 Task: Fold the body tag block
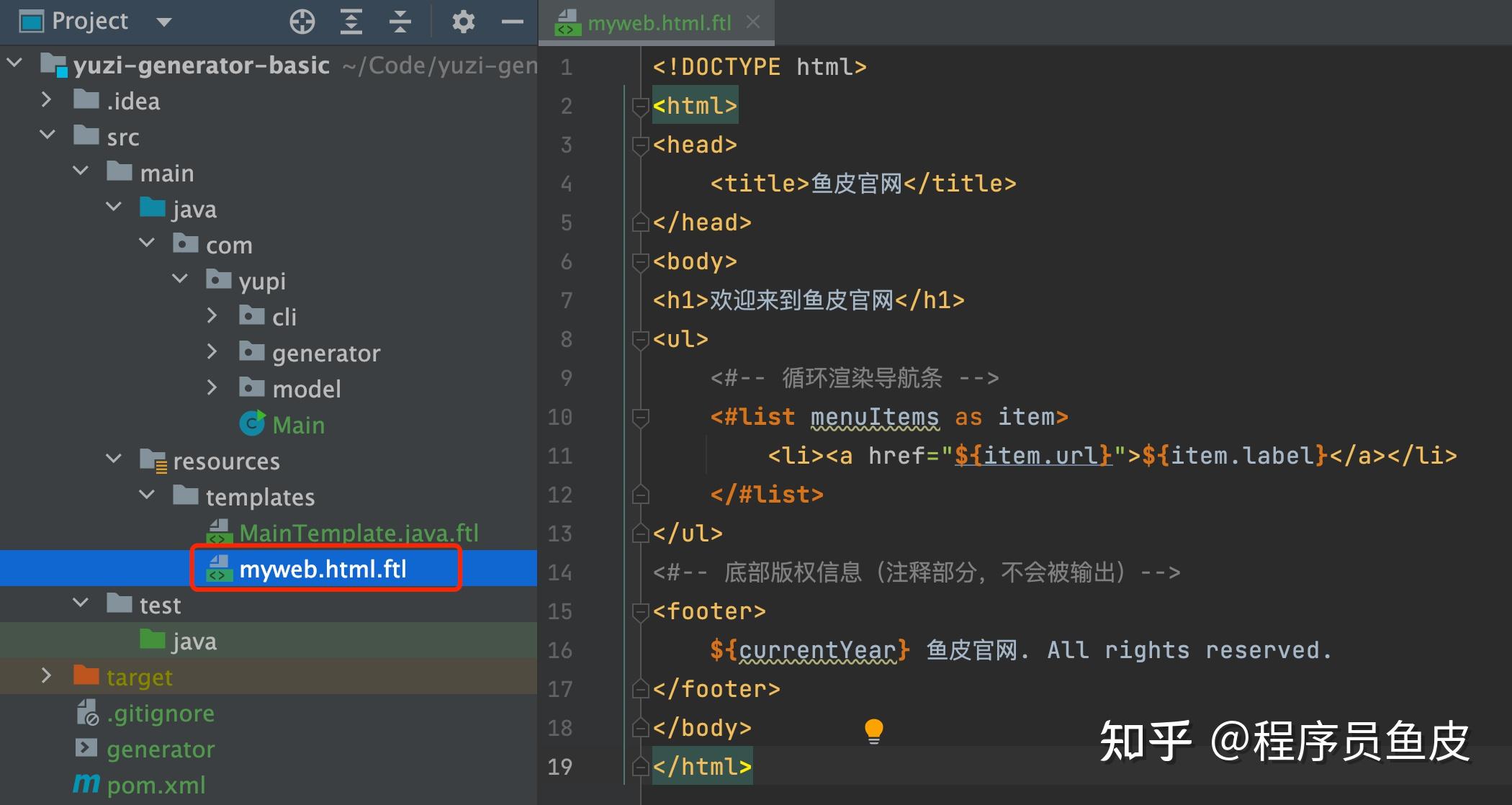point(640,261)
